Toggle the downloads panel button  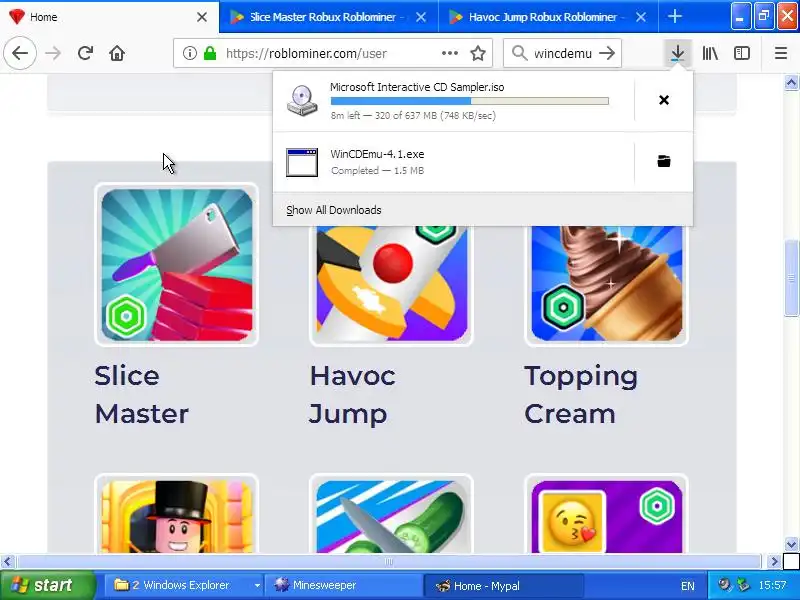[x=678, y=53]
